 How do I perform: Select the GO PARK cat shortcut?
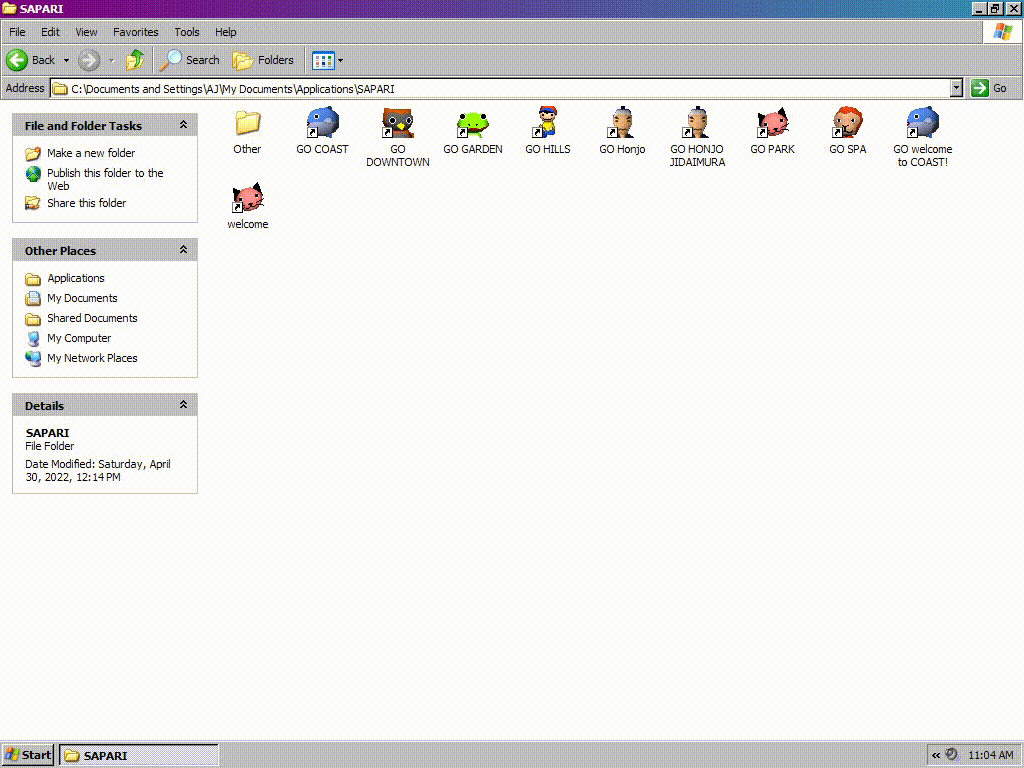coord(773,123)
